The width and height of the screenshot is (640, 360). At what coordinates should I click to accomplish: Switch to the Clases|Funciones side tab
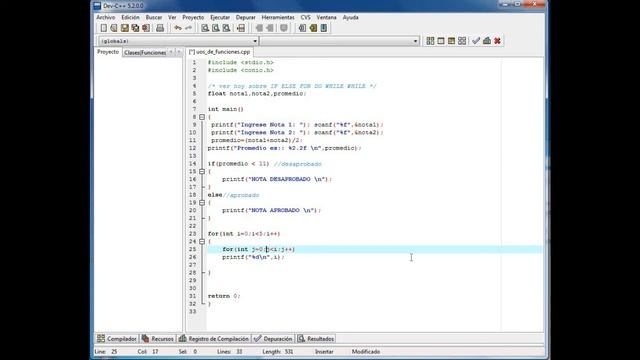145,53
